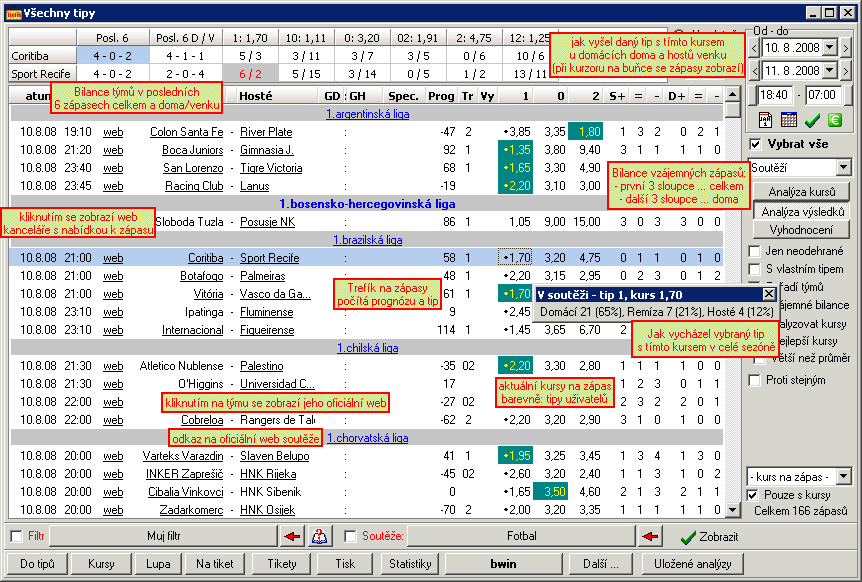Click the 07:00 end time field

822,95
